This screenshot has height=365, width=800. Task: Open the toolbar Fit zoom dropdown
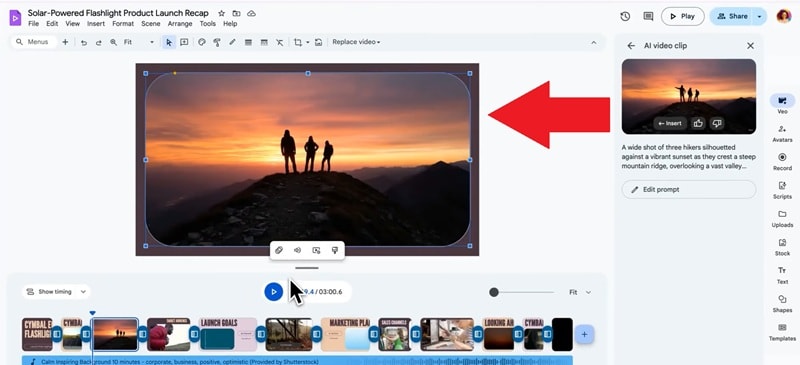[139, 42]
